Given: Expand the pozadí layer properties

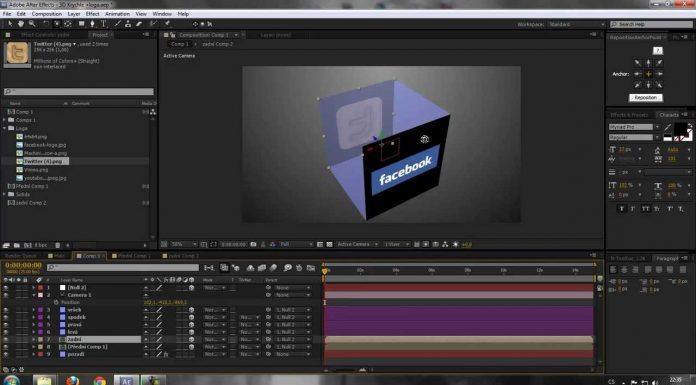Looking at the screenshot, I should point(34,354).
